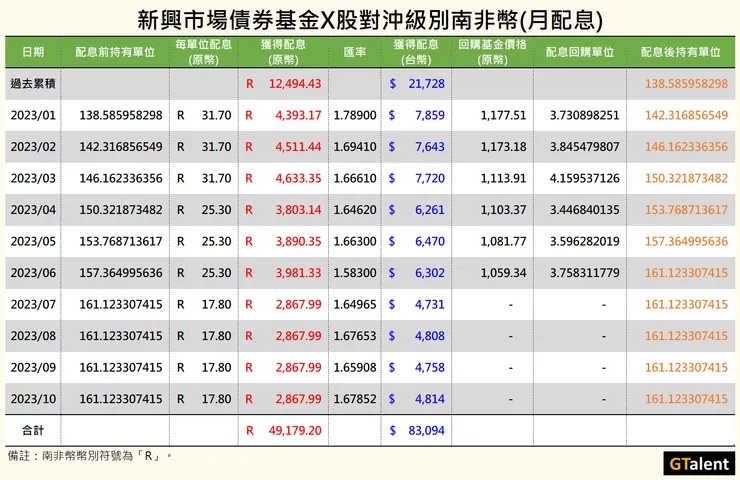Screen dimensions: 740x480
Task: Click the 匯率 column header
Action: click(x=355, y=52)
